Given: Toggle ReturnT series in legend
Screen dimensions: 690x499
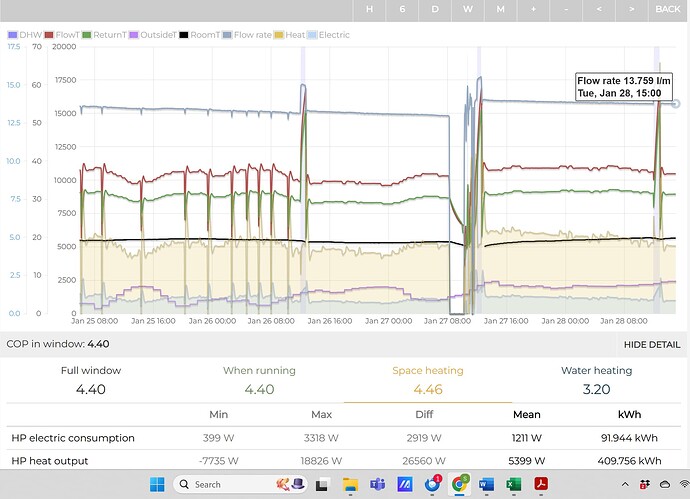Looking at the screenshot, I should click(104, 35).
